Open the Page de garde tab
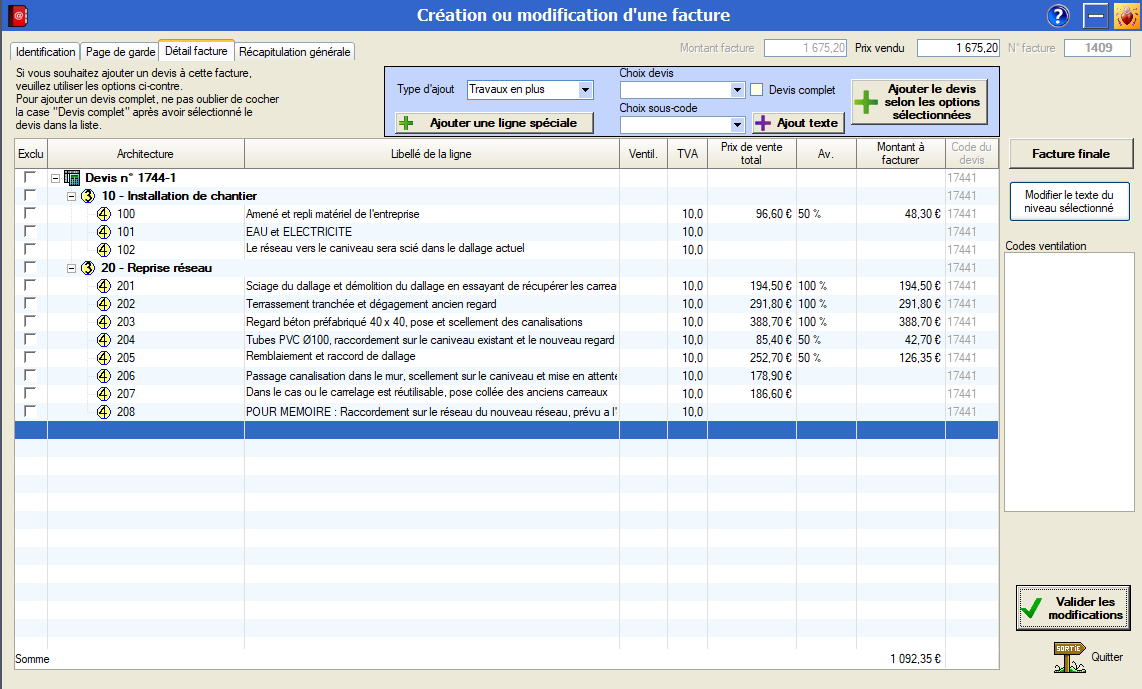Image resolution: width=1142 pixels, height=689 pixels. (x=119, y=52)
